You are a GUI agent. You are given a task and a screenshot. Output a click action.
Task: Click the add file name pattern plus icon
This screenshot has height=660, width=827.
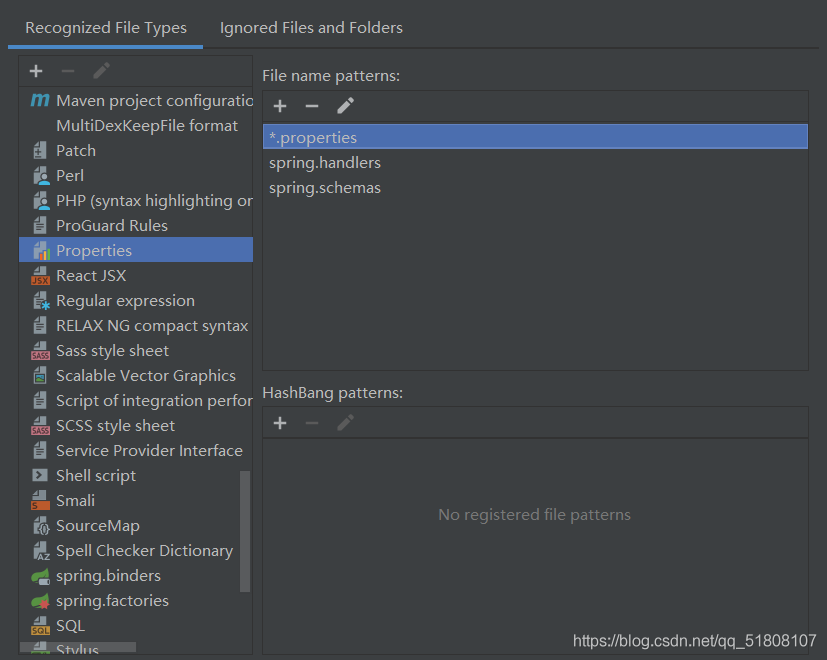(x=280, y=106)
